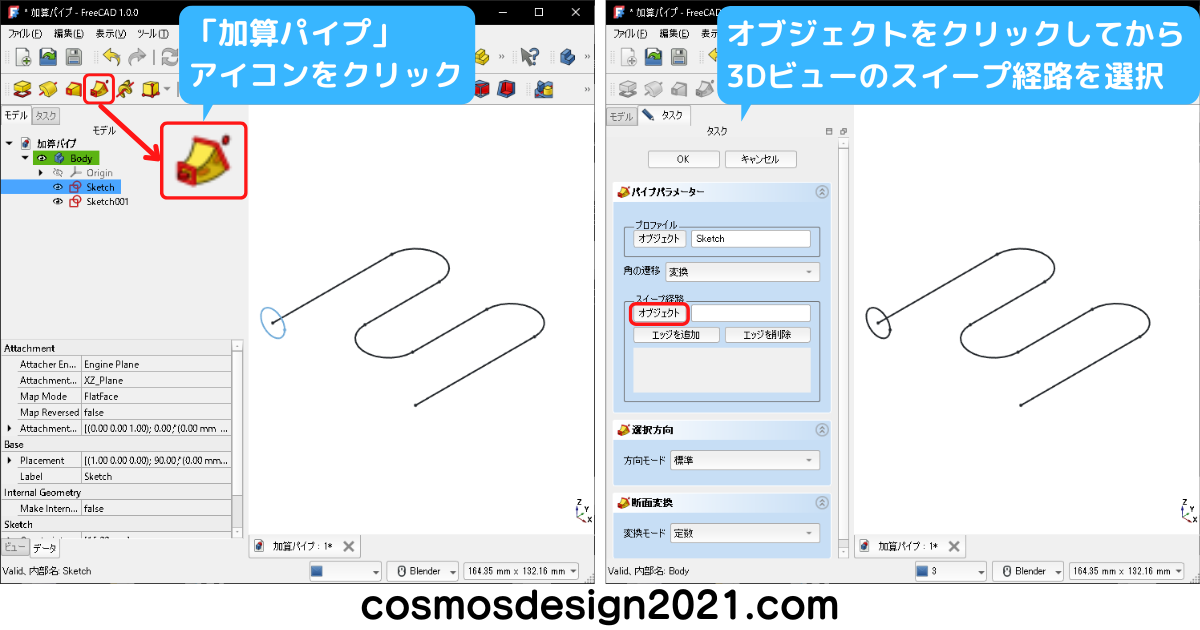The height and width of the screenshot is (630, 1200).
Task: Expand the Origin tree node
Action: (x=41, y=173)
